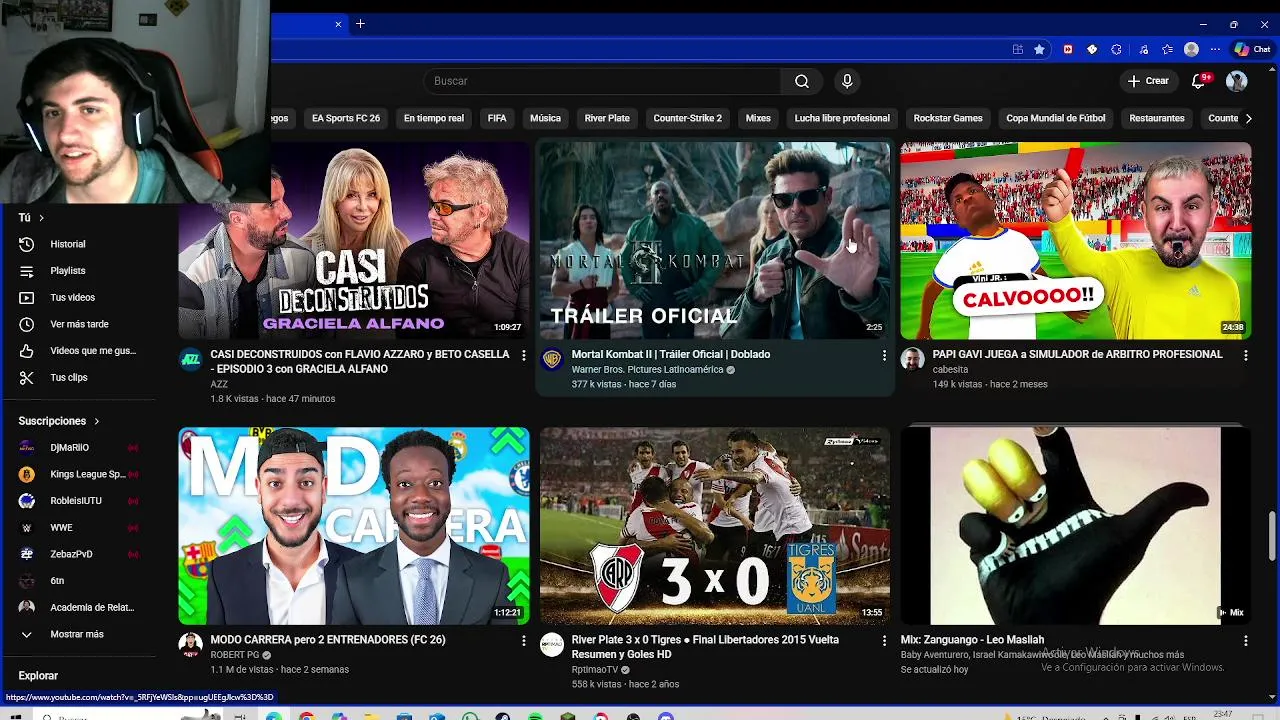
Task: Open Papi Gavi arbitro video thumbnail
Action: tap(1076, 241)
